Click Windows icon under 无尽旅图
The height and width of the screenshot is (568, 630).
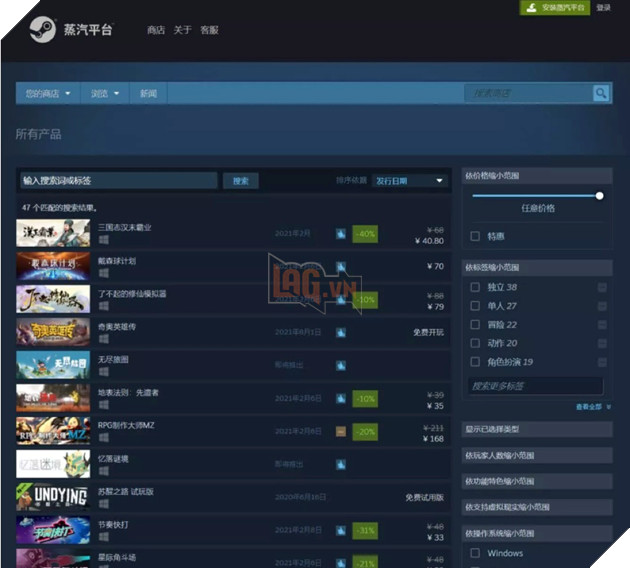tap(104, 372)
